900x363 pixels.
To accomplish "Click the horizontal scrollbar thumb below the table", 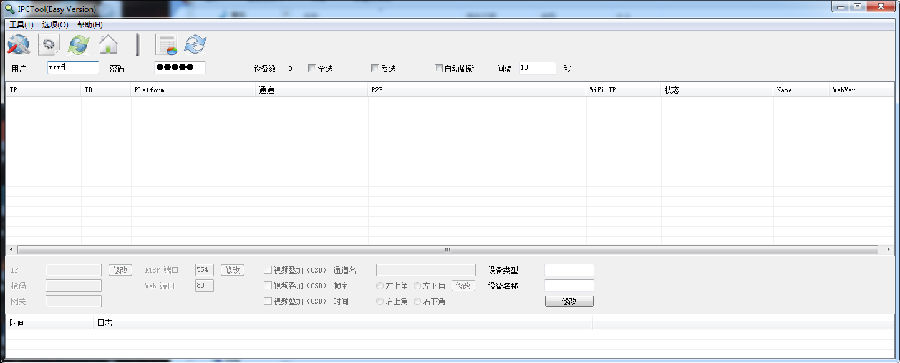I will point(447,249).
